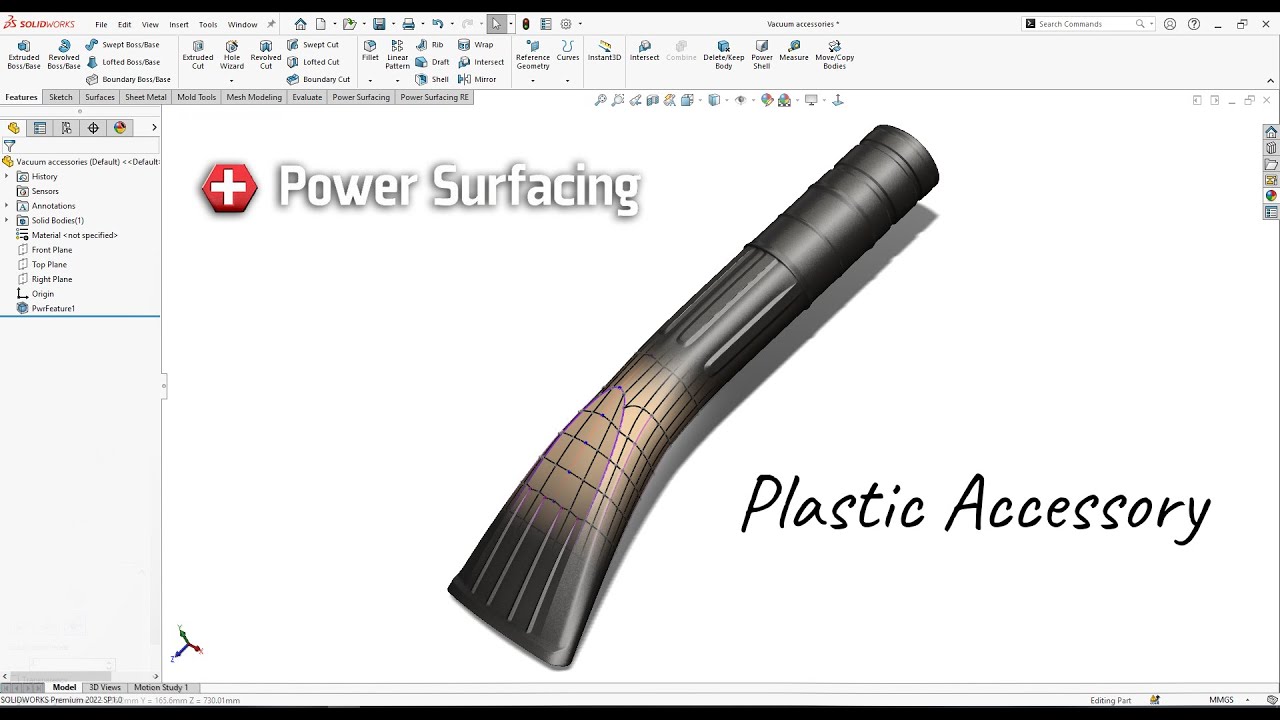Select the Fillet tool
The height and width of the screenshot is (720, 1280).
click(370, 51)
